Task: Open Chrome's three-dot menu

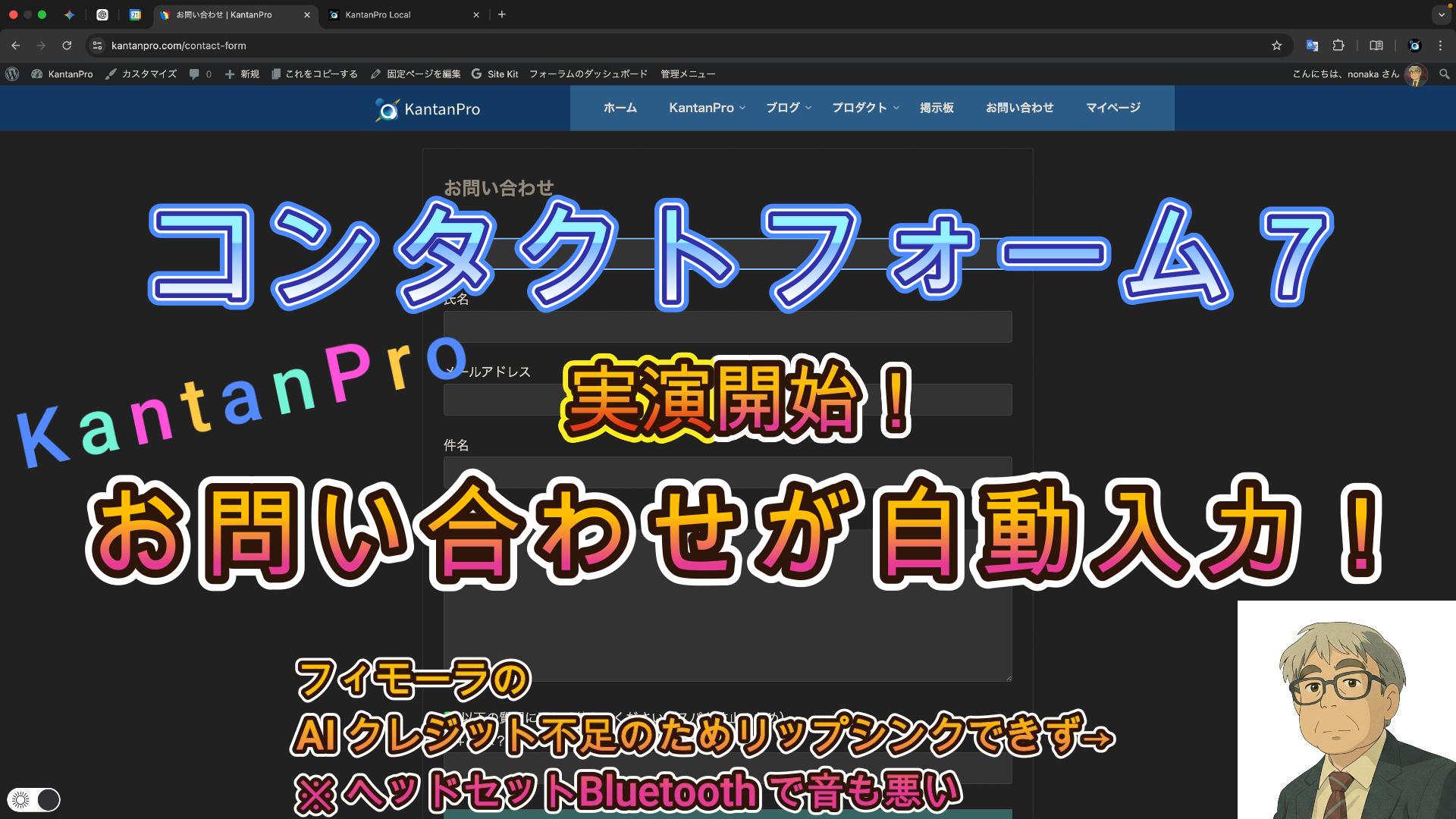Action: point(1440,45)
